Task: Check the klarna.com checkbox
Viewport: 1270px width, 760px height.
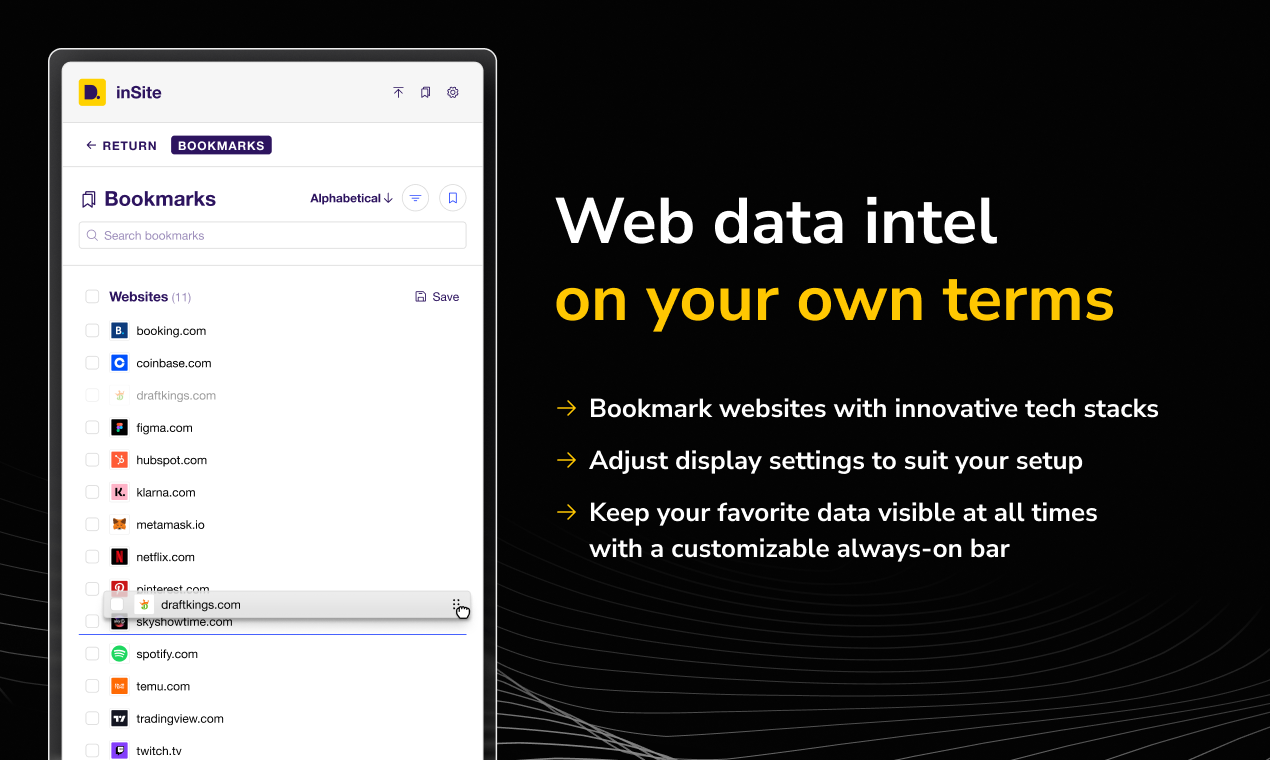Action: click(x=92, y=492)
